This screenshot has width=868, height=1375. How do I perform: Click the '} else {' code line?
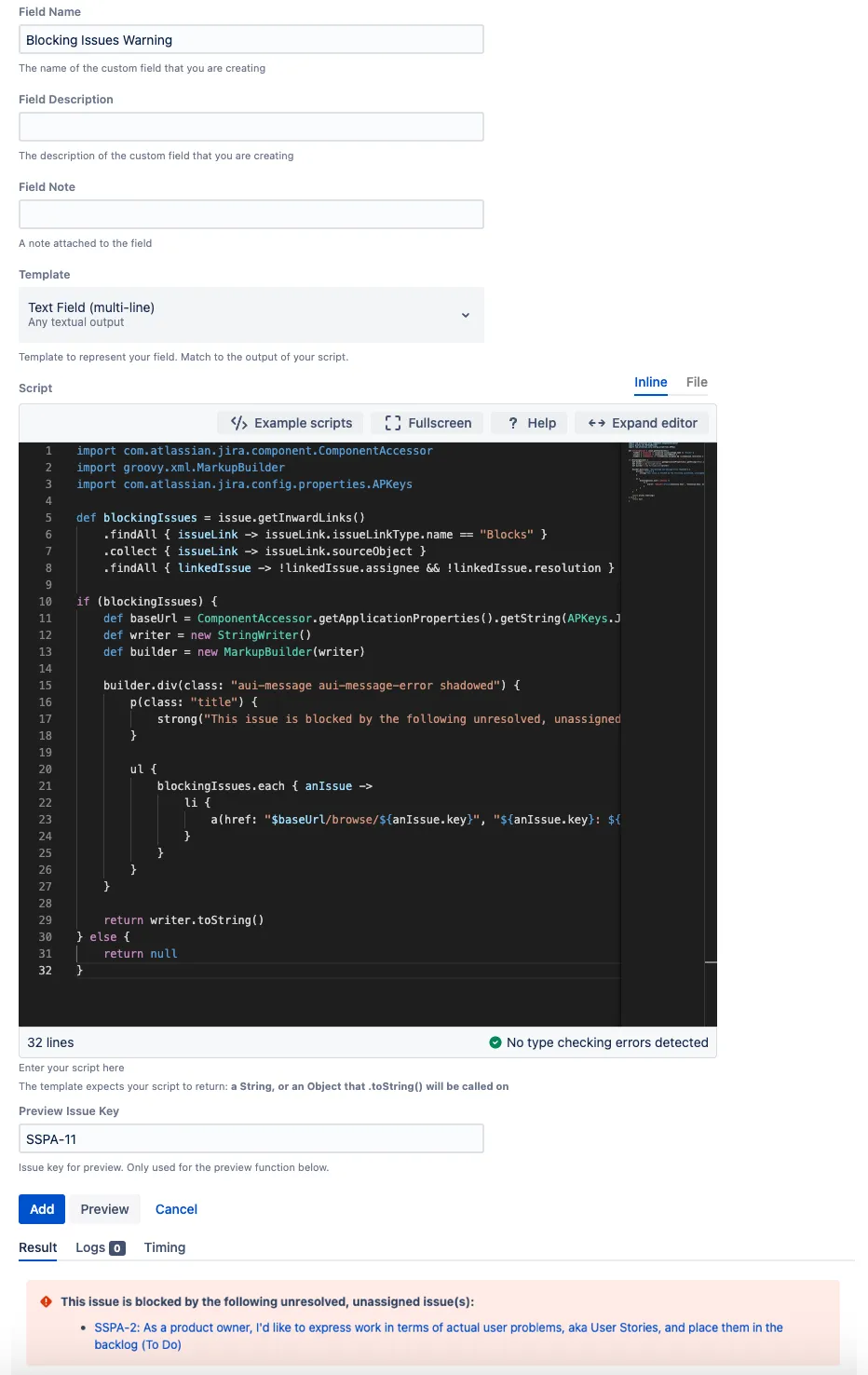click(x=103, y=937)
